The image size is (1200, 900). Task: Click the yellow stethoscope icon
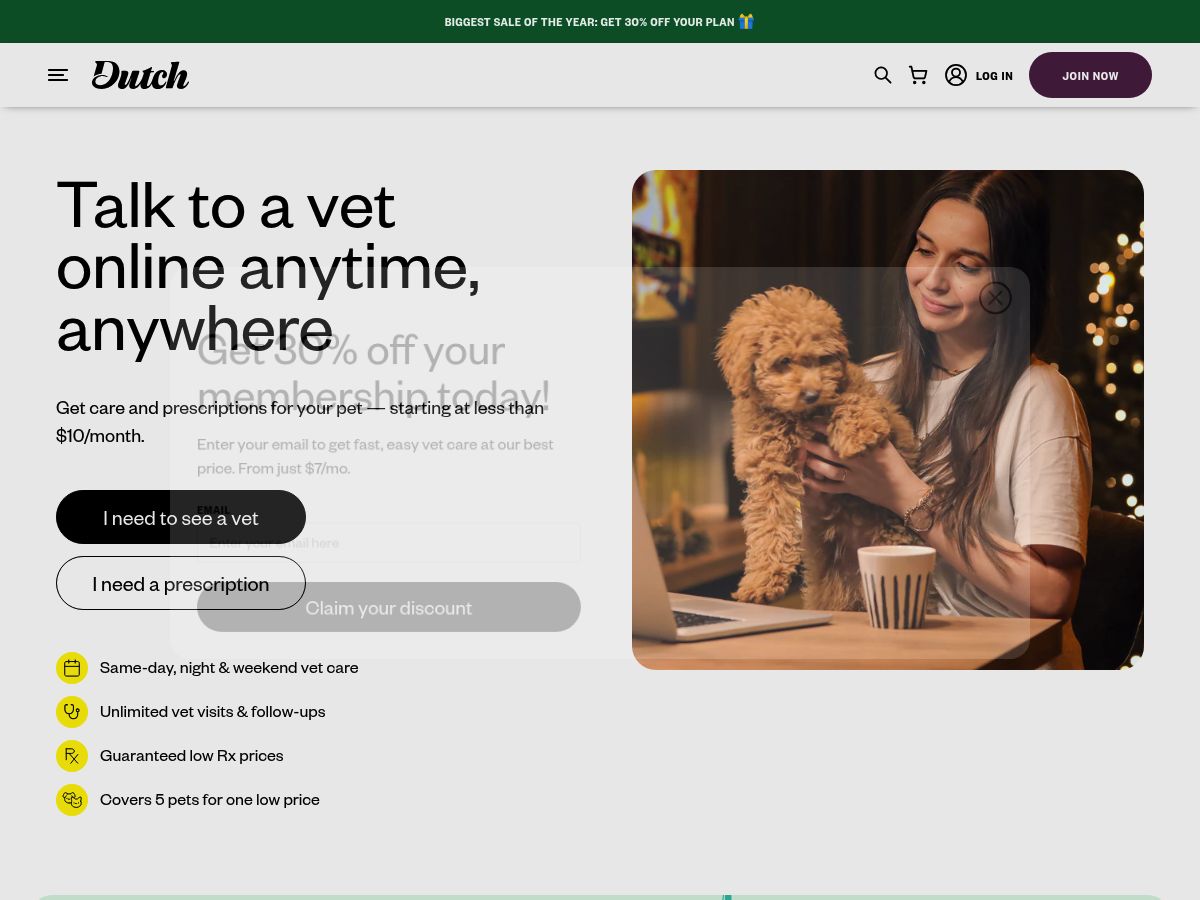click(72, 712)
